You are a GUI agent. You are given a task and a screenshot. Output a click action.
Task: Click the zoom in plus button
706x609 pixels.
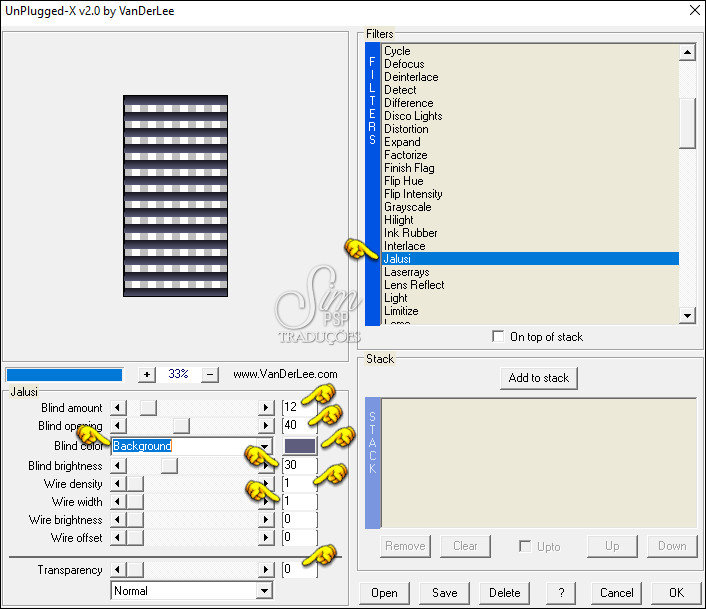pos(147,374)
